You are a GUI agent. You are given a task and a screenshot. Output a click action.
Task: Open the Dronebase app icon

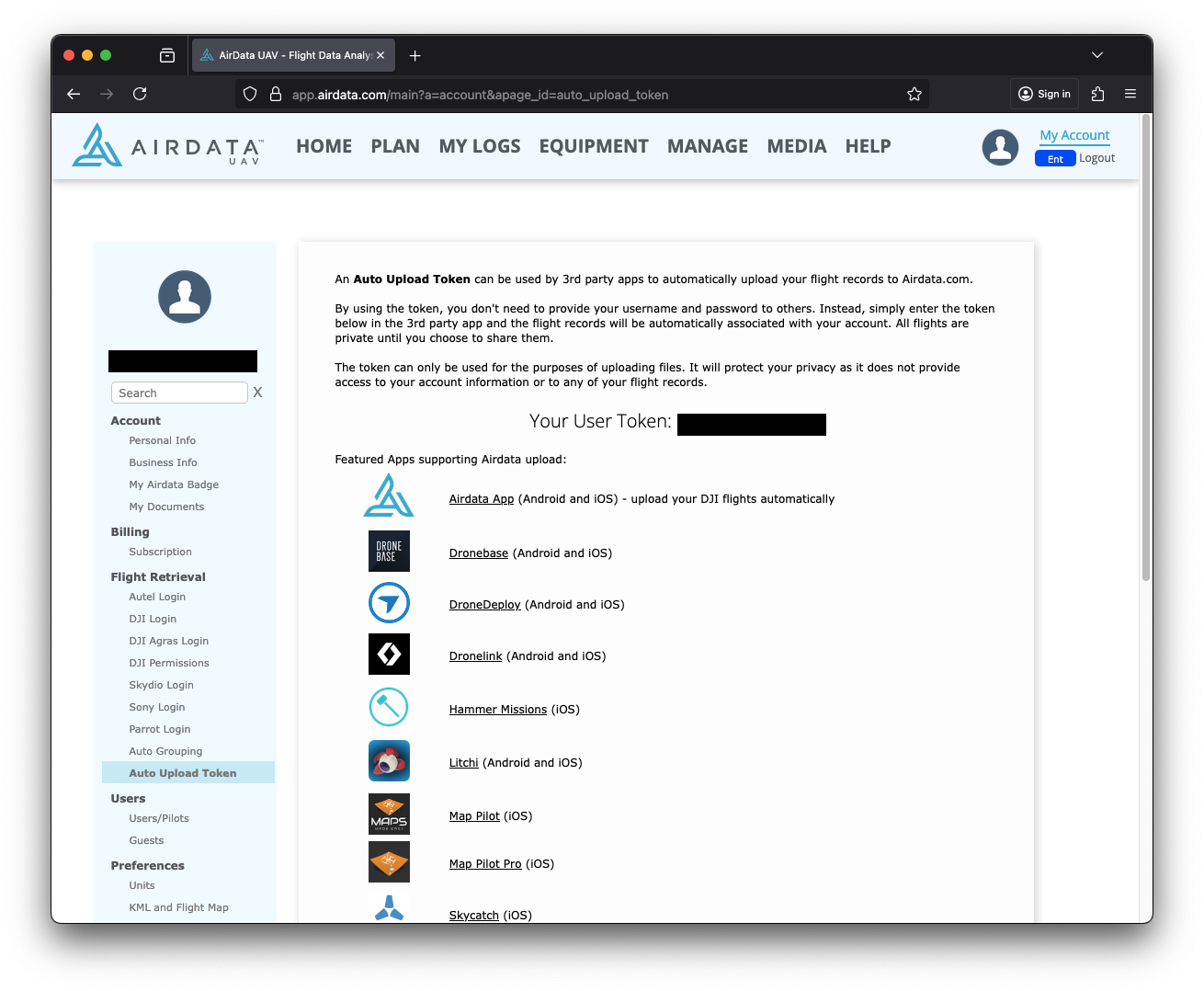pyautogui.click(x=389, y=552)
